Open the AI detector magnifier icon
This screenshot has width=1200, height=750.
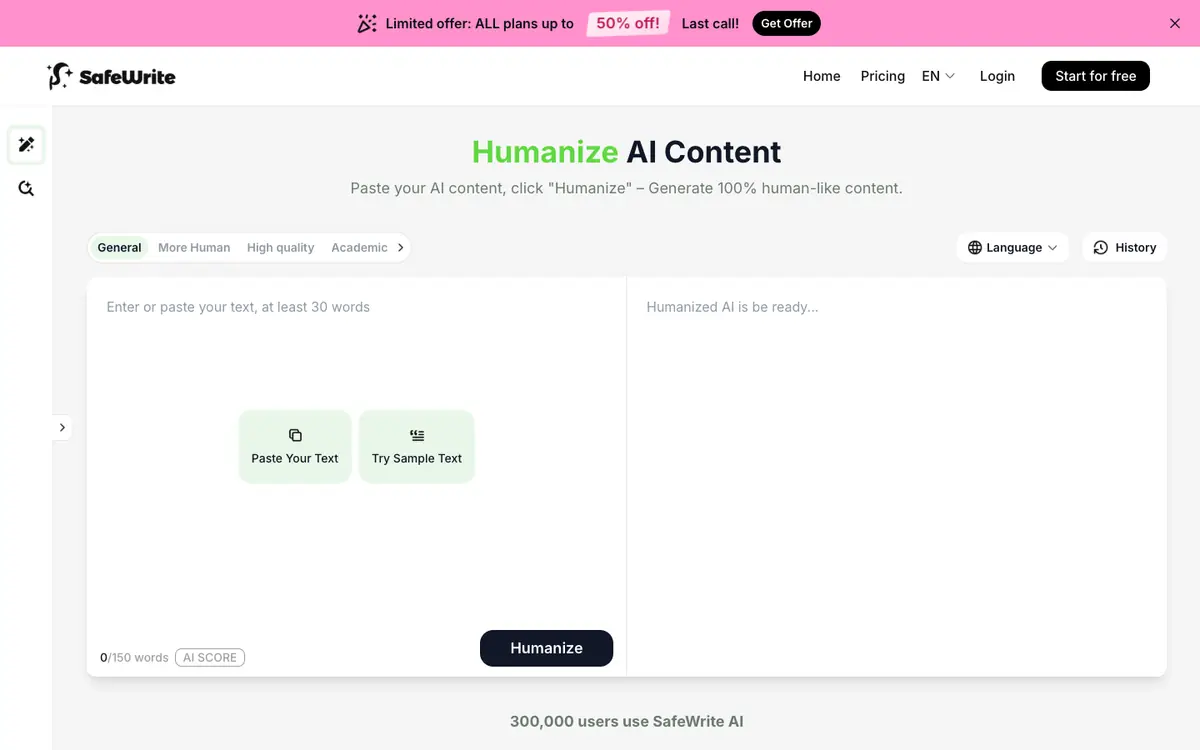click(26, 188)
